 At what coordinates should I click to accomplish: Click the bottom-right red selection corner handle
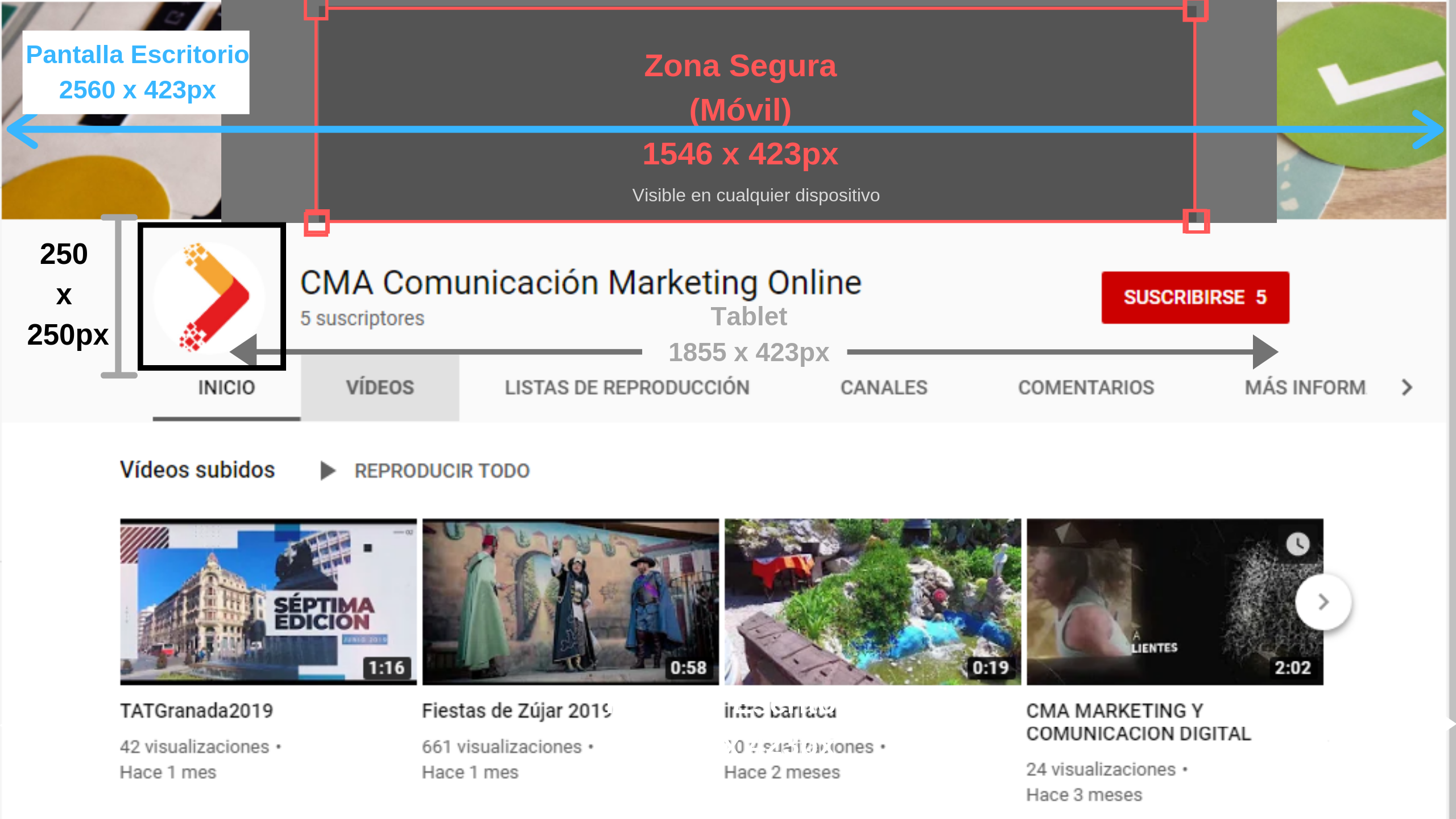pyautogui.click(x=1196, y=221)
